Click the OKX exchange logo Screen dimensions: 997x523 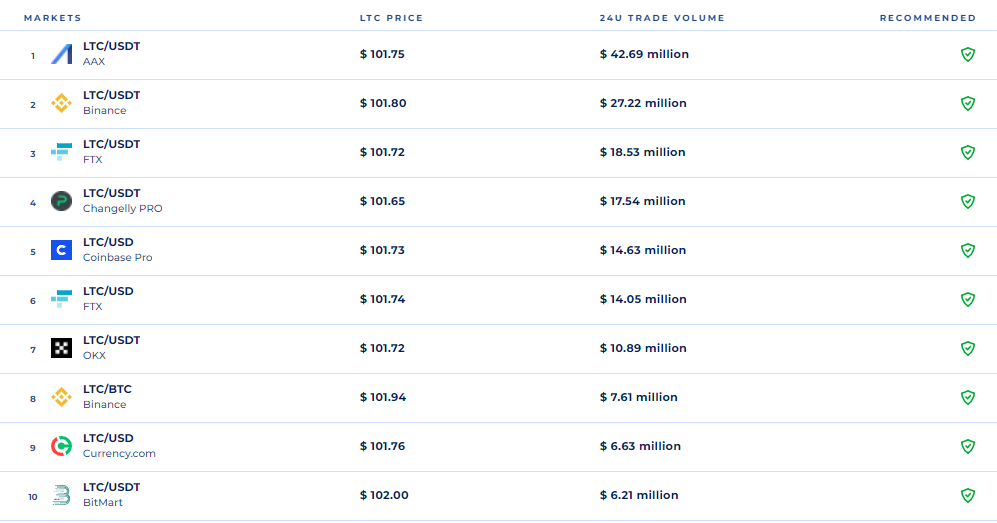[x=62, y=349]
